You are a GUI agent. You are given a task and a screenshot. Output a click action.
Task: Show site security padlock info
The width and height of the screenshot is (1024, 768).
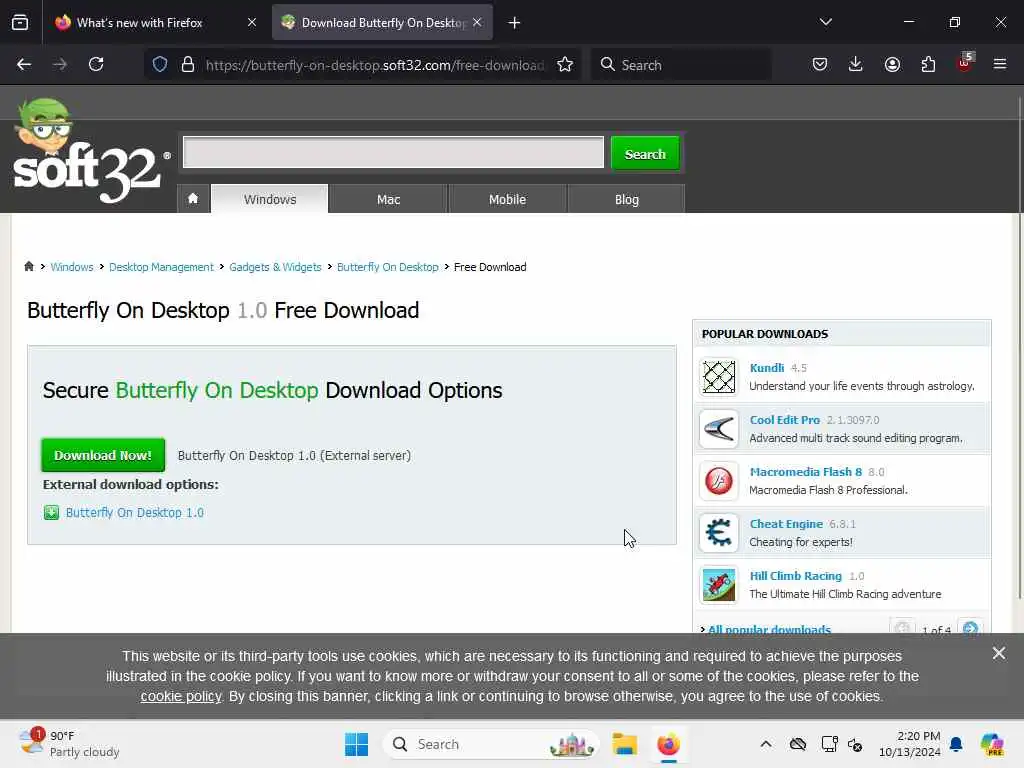187,64
